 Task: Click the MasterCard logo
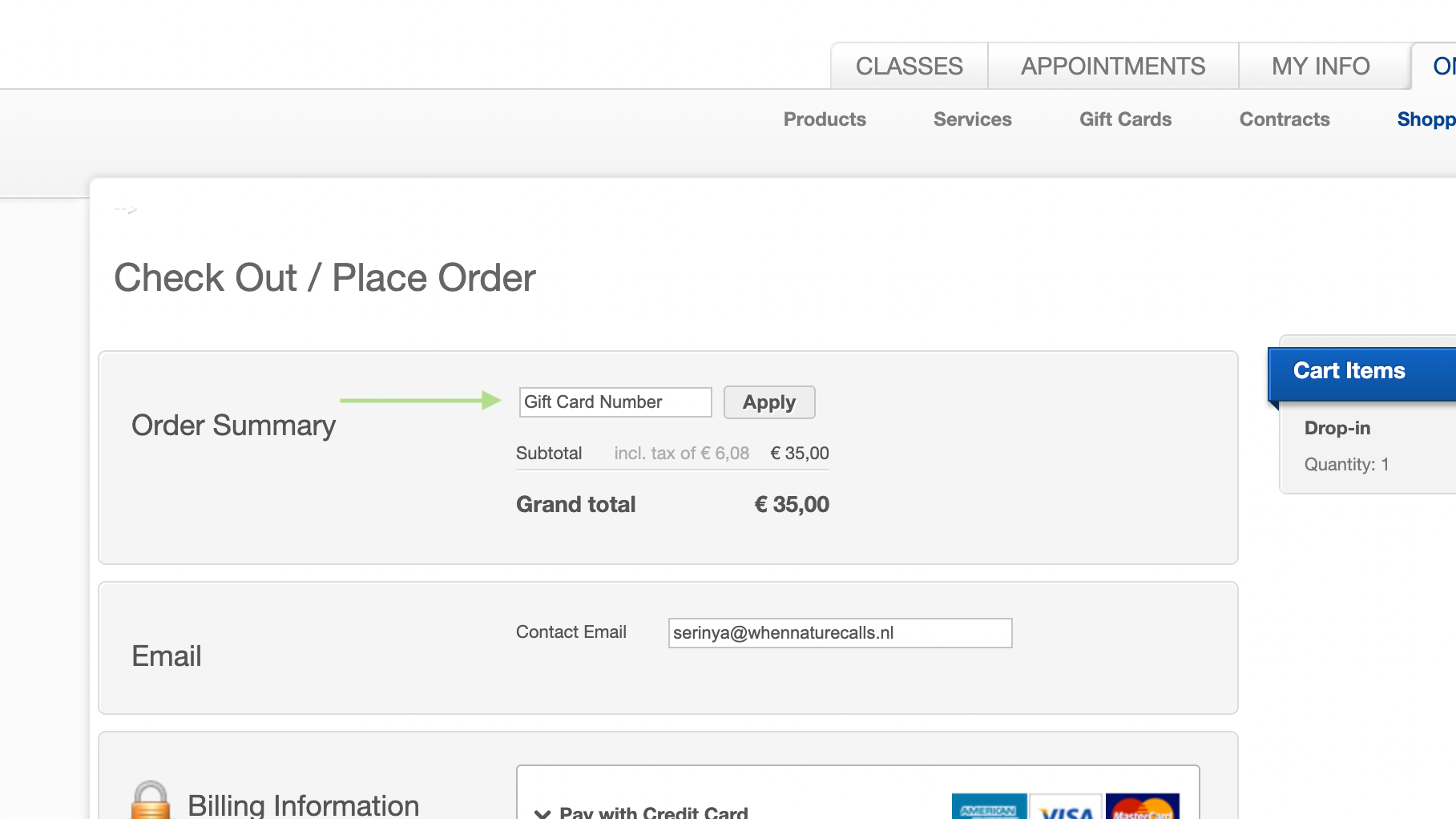[1142, 807]
